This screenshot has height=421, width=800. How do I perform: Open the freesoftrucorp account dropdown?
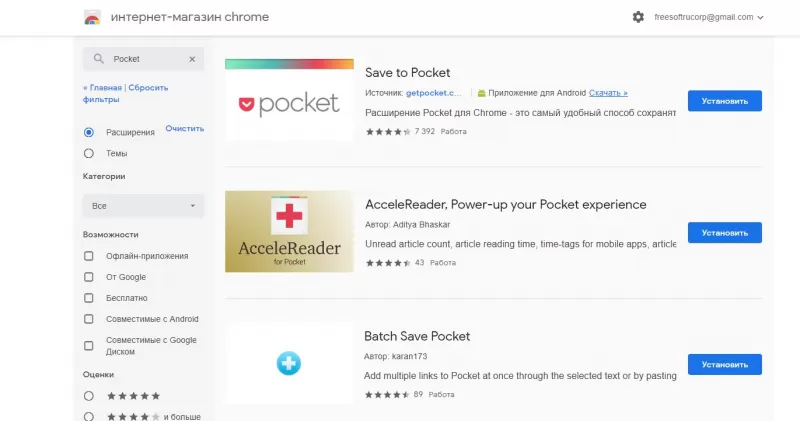pos(708,17)
